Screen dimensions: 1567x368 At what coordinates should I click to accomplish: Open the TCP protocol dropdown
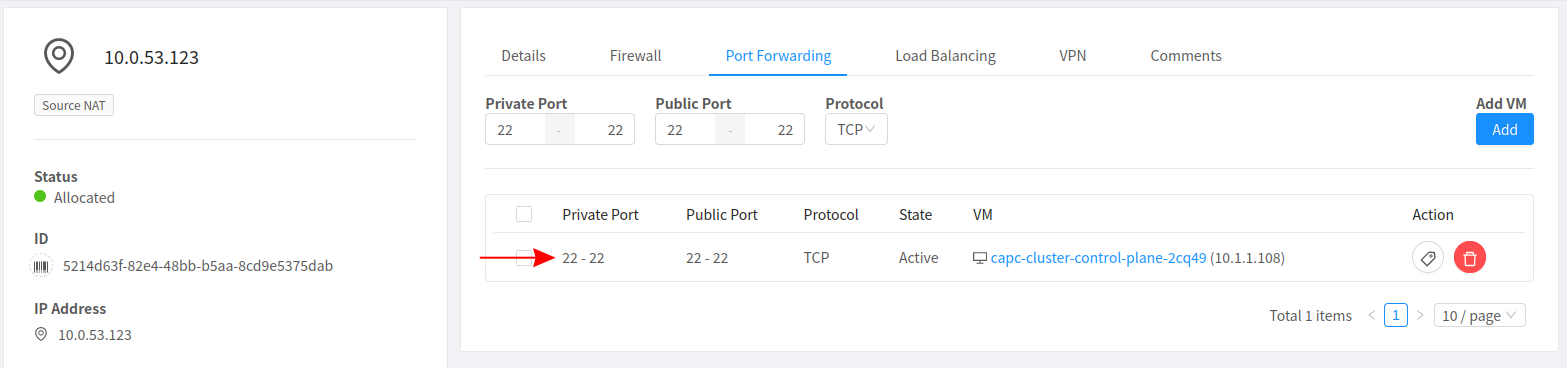856,129
